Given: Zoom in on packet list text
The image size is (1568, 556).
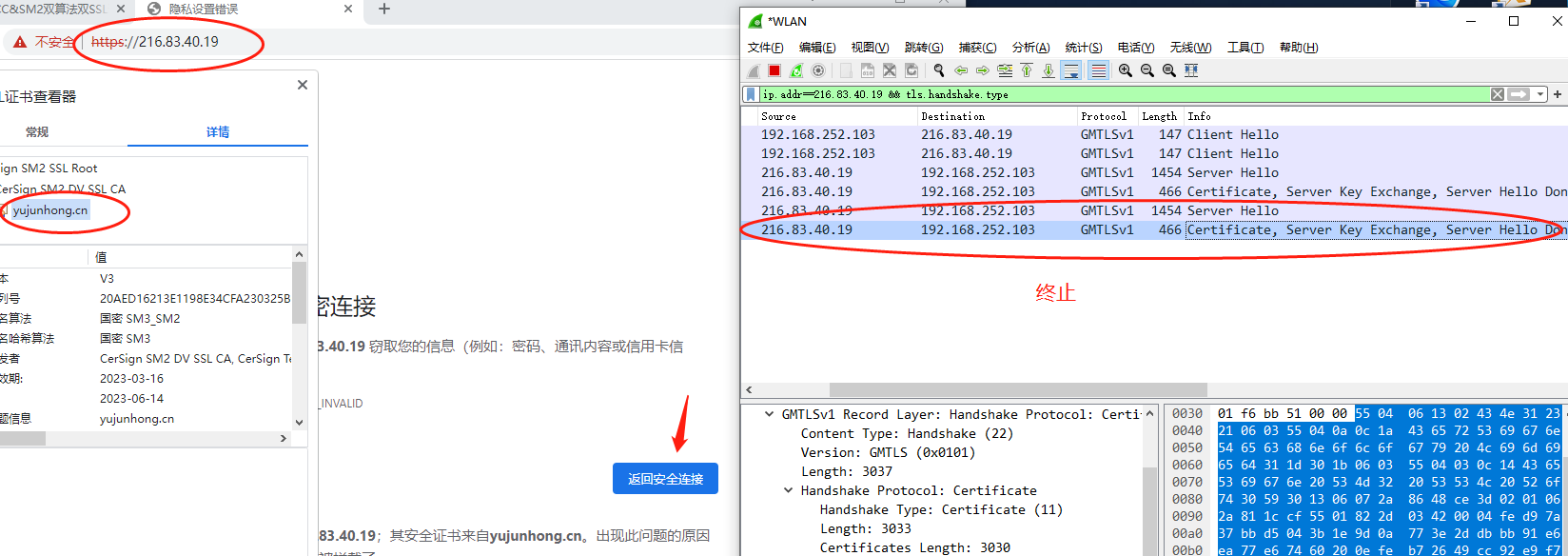Looking at the screenshot, I should [x=1126, y=70].
